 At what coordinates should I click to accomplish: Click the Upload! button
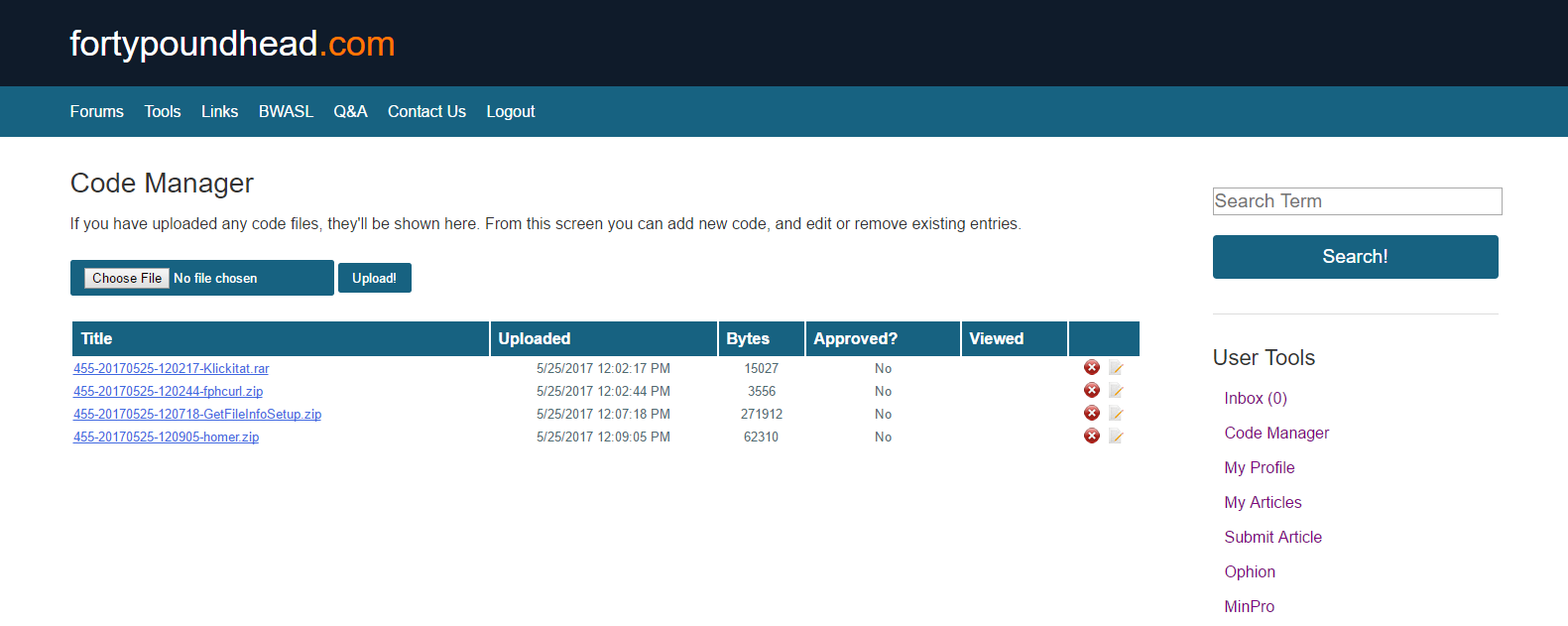[375, 278]
